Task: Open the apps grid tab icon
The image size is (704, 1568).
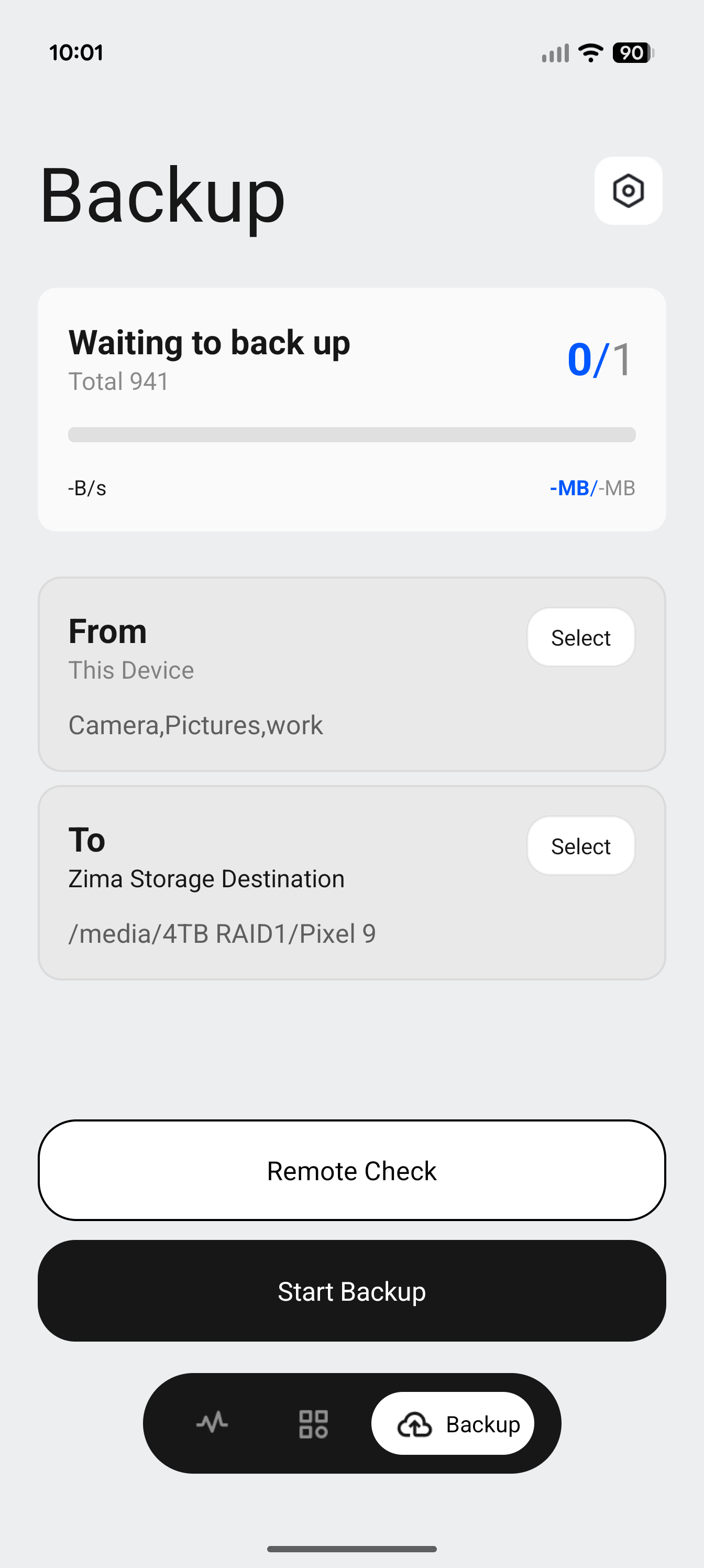Action: coord(313,1424)
